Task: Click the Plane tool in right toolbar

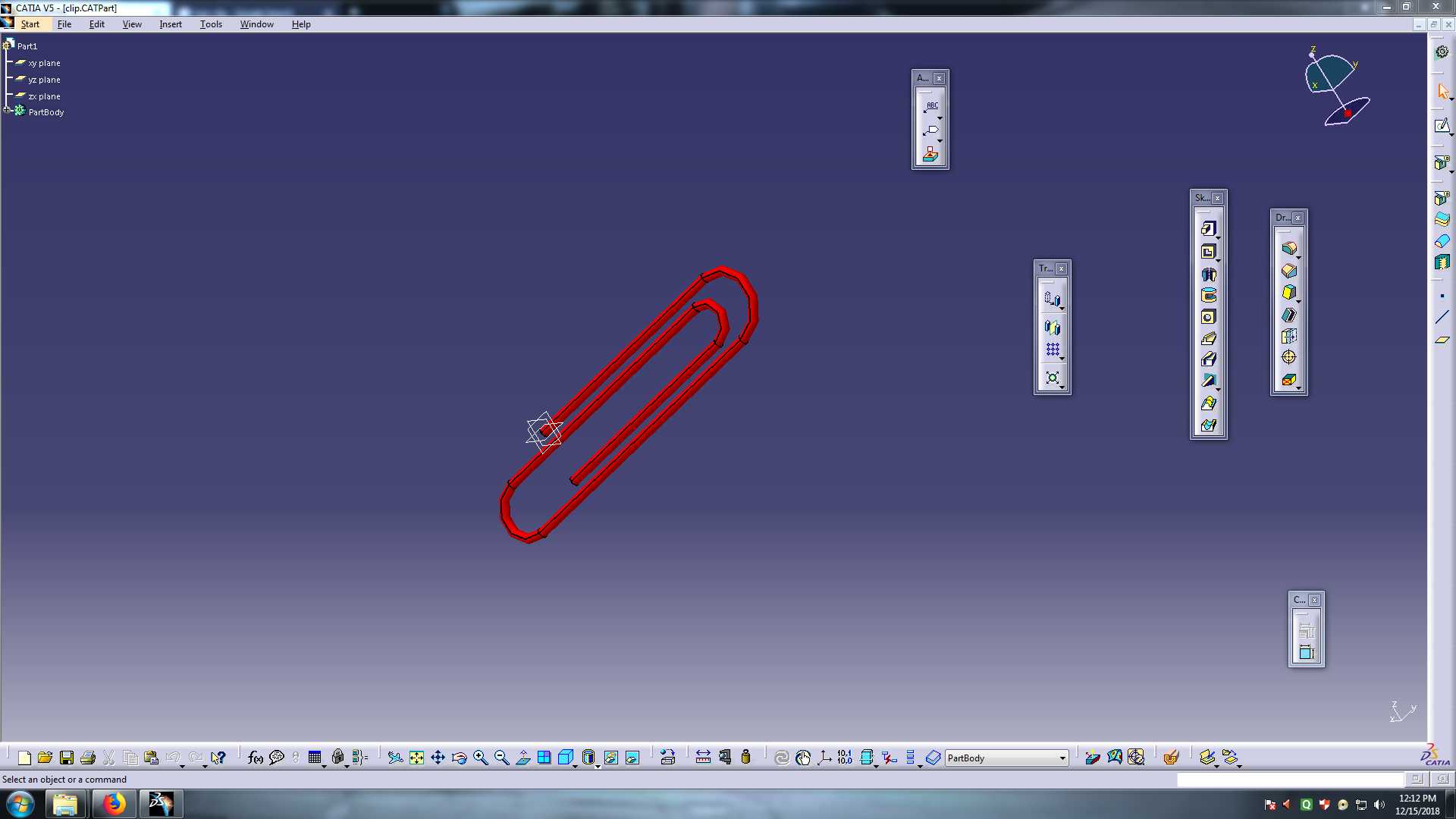Action: pos(1442,340)
